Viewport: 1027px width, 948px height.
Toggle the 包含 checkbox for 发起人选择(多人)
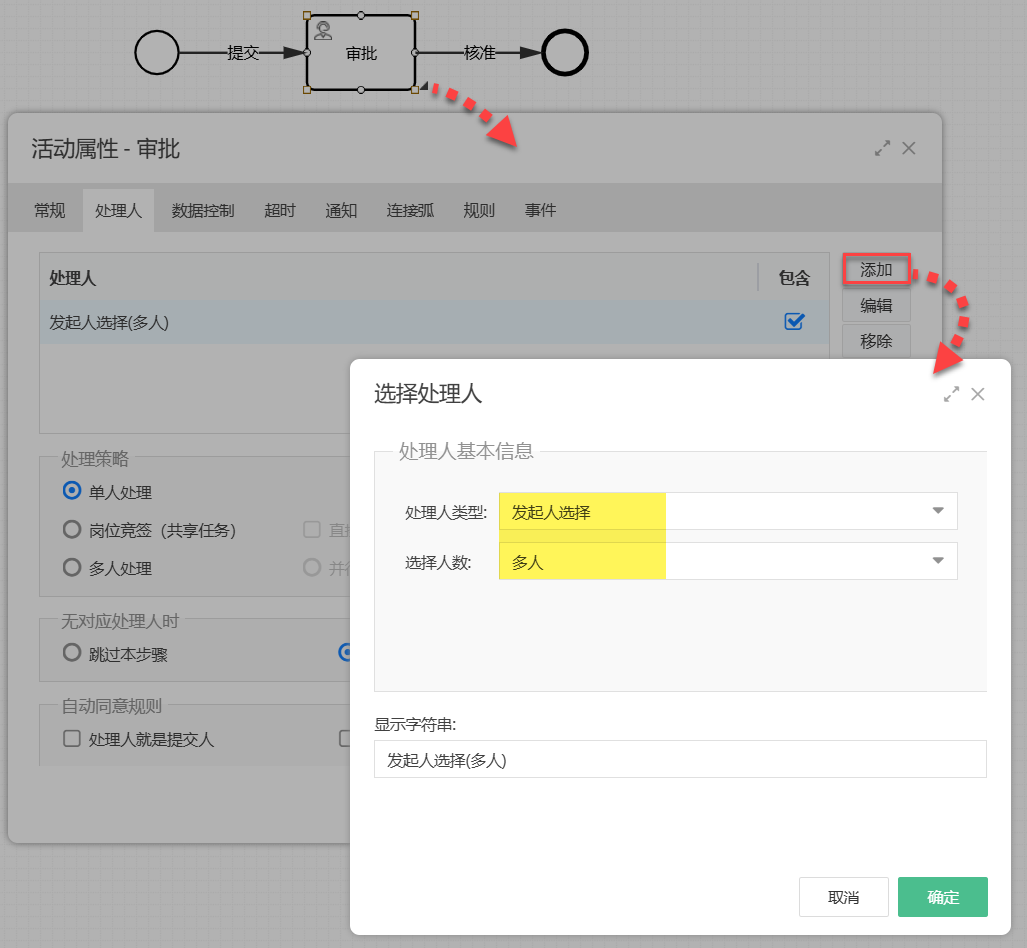click(x=793, y=321)
